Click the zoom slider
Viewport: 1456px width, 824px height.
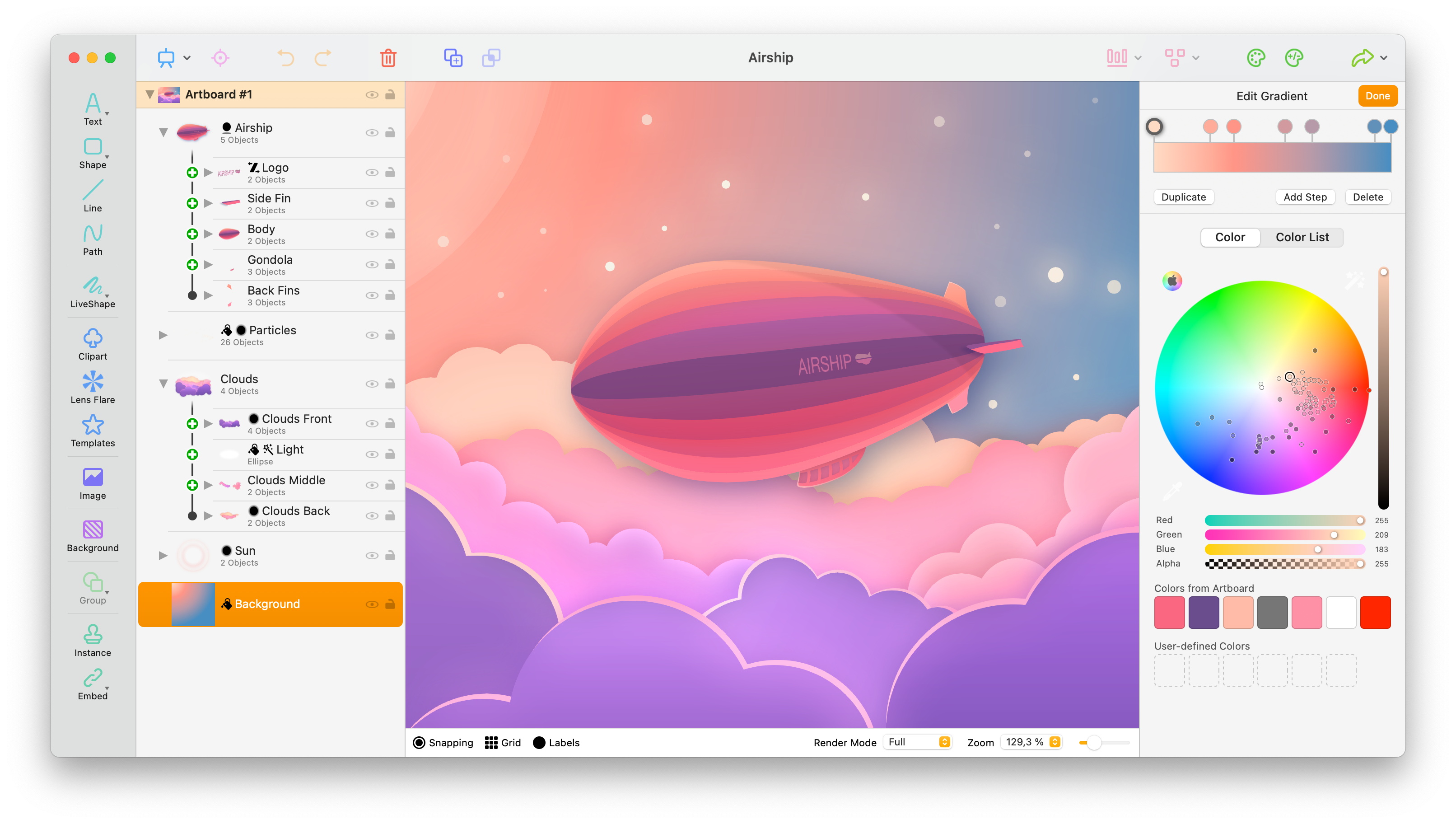point(1104,743)
